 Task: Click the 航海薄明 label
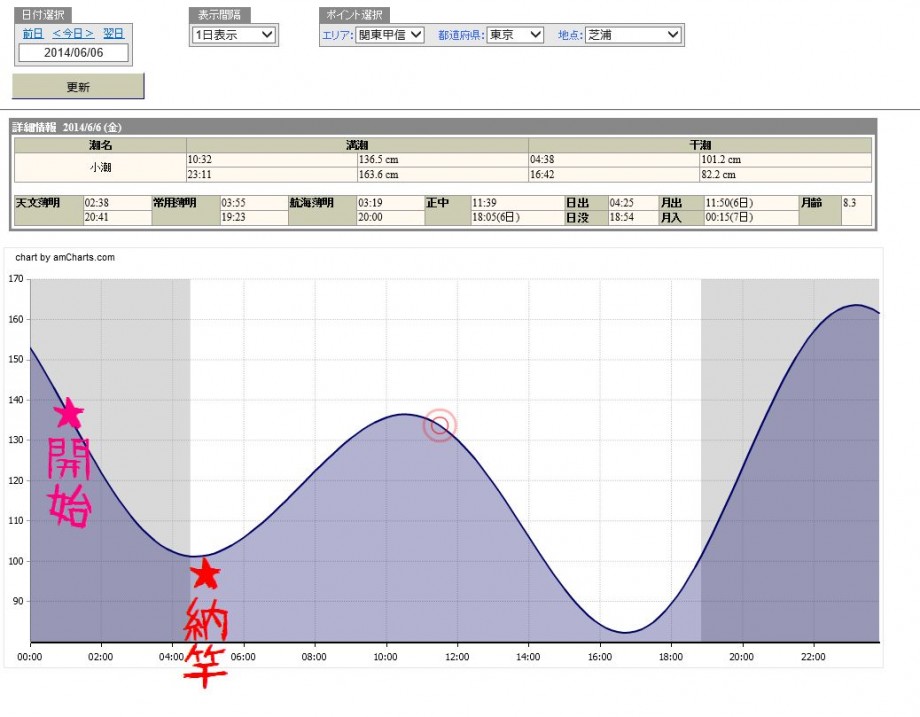[x=312, y=203]
